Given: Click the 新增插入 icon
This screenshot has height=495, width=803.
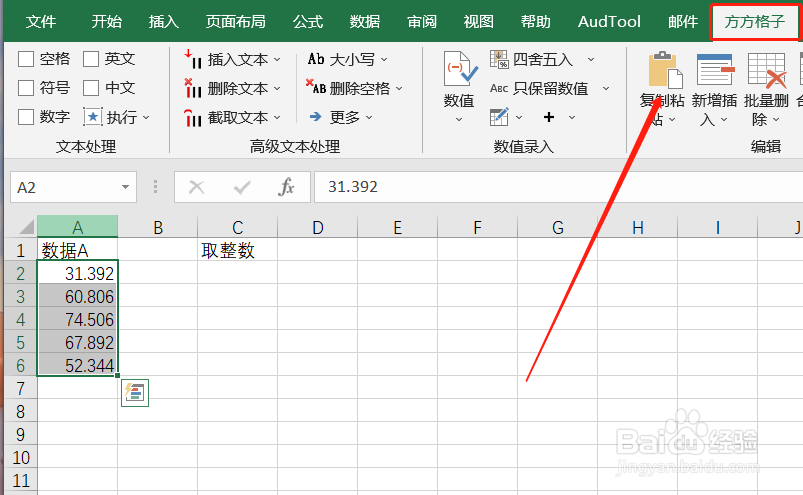Looking at the screenshot, I should 715,70.
